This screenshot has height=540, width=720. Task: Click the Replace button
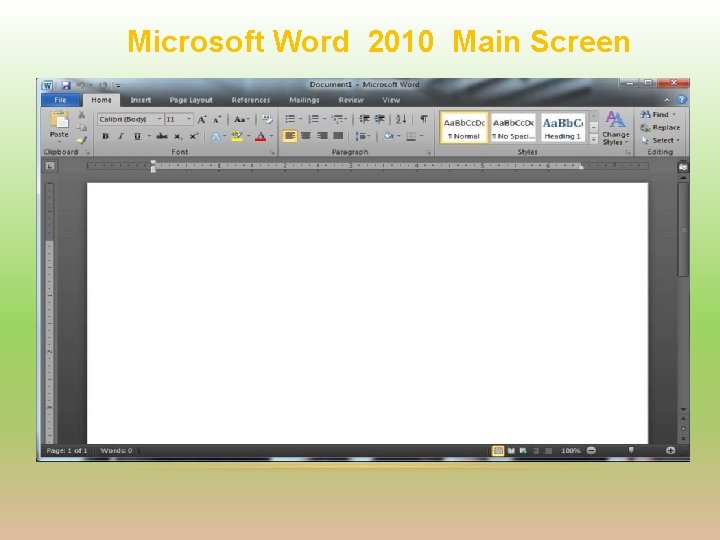660,128
